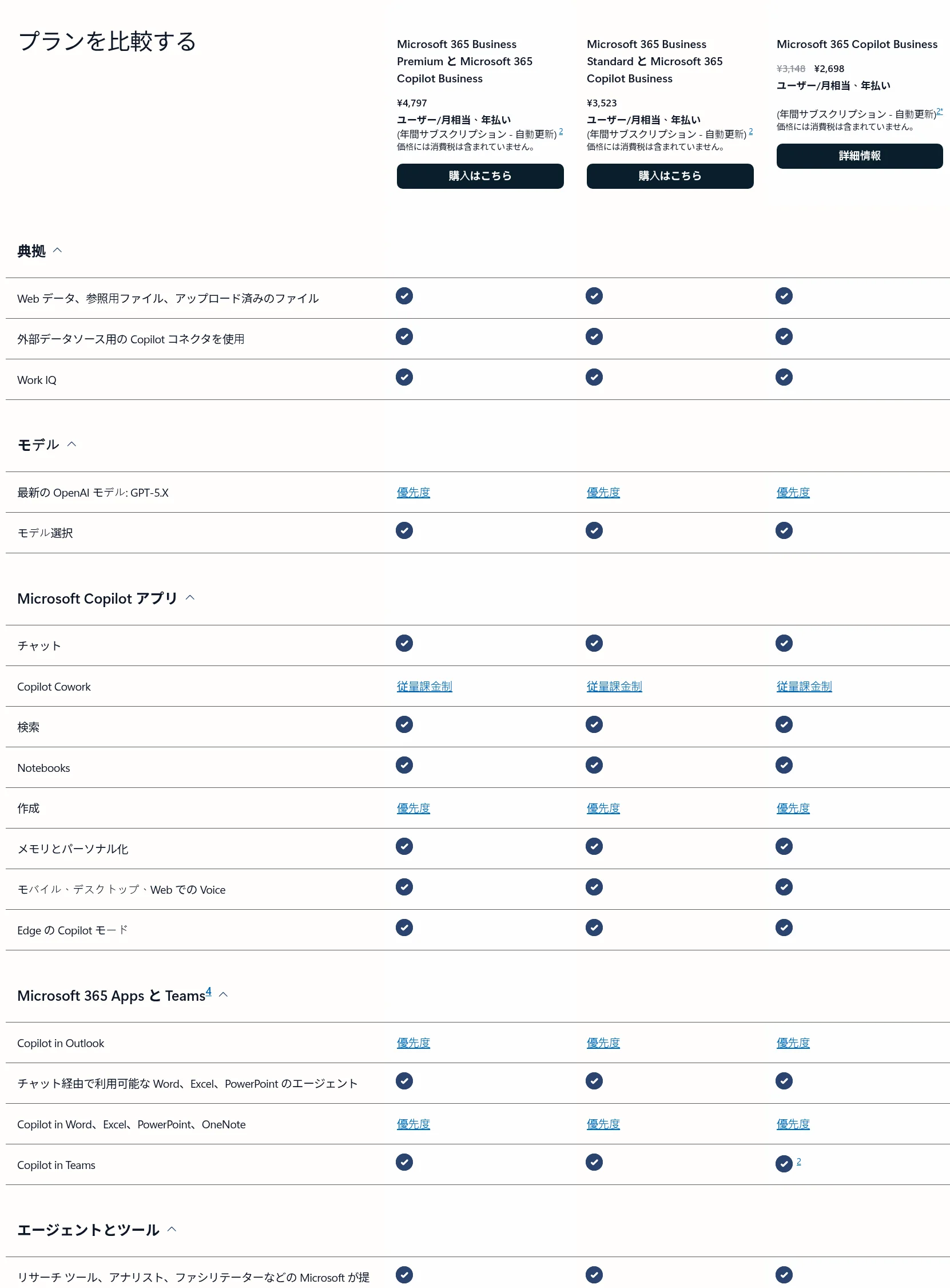This screenshot has height=1288, width=950.
Task: Click 購入はこちら for Business Premium plan
Action: pos(480,176)
